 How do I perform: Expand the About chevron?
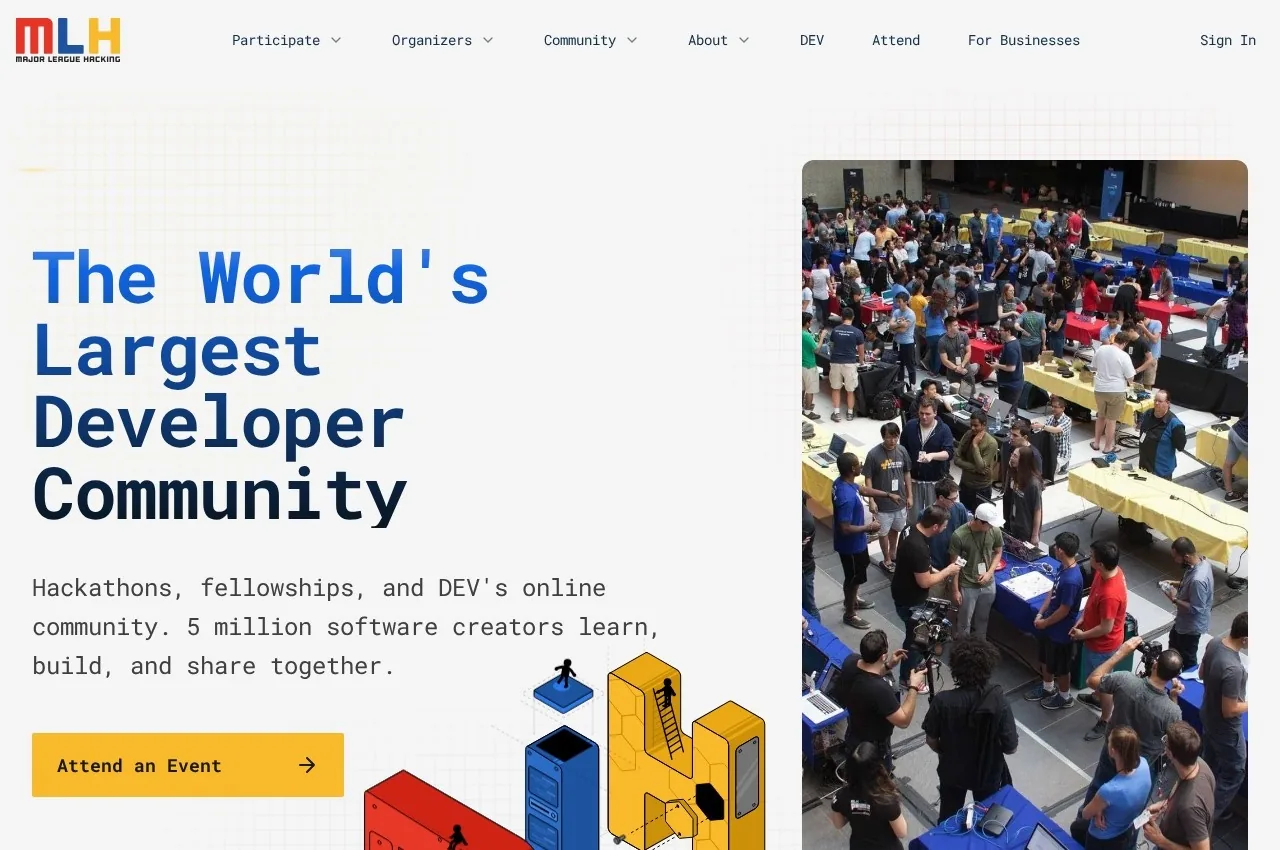pos(744,40)
